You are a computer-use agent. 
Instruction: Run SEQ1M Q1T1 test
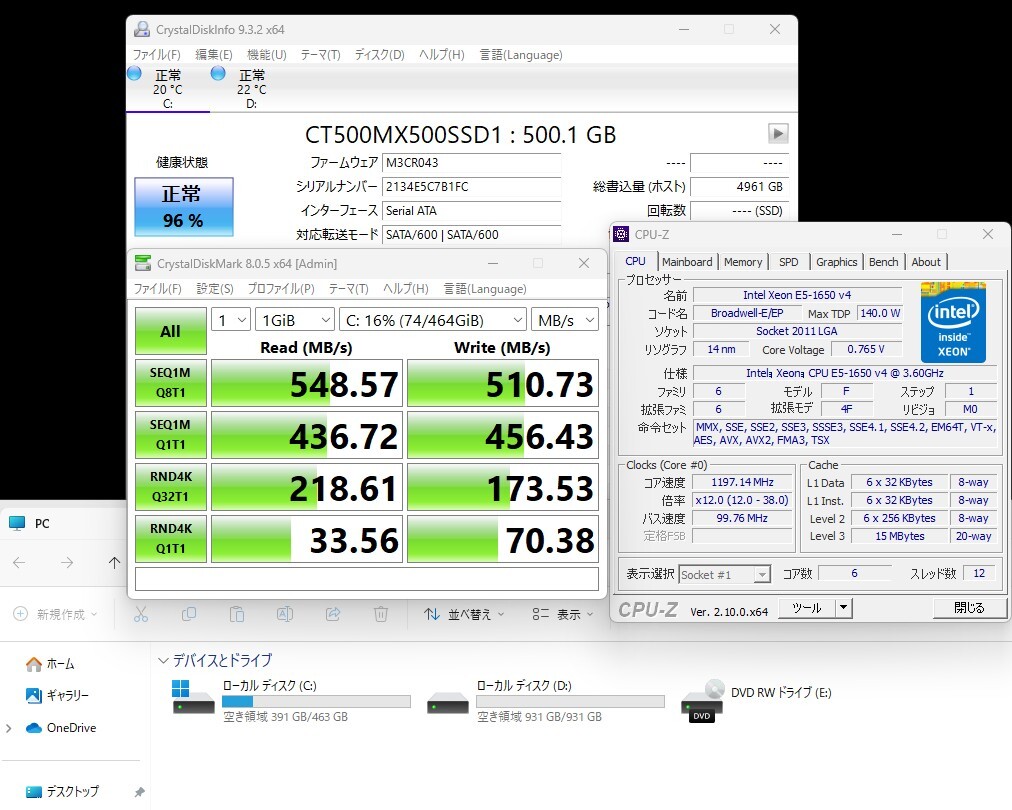point(170,435)
